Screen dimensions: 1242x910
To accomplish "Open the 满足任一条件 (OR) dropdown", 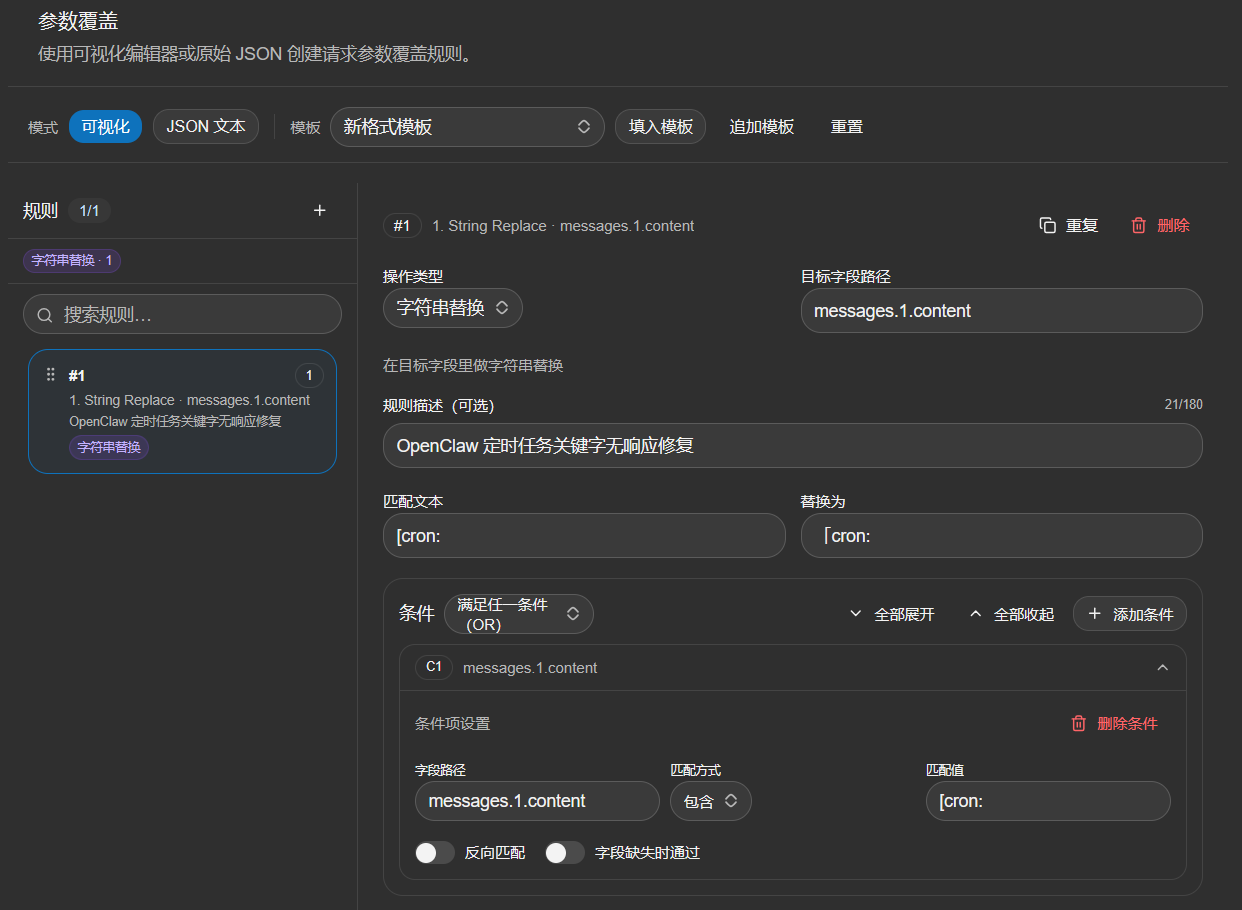I will click(518, 614).
